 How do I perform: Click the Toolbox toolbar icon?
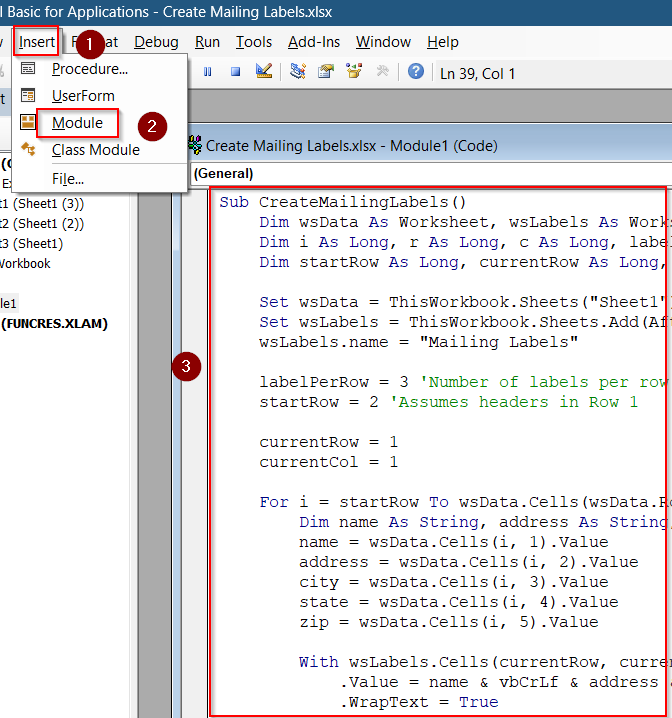tap(382, 71)
